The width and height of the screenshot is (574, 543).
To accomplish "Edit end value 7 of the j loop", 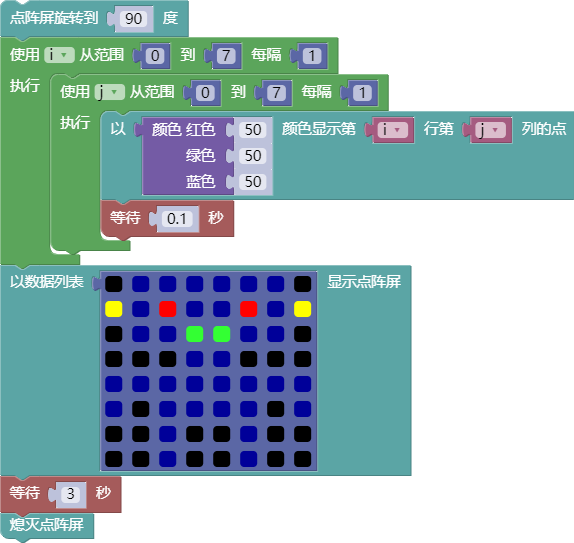I will pyautogui.click(x=277, y=93).
